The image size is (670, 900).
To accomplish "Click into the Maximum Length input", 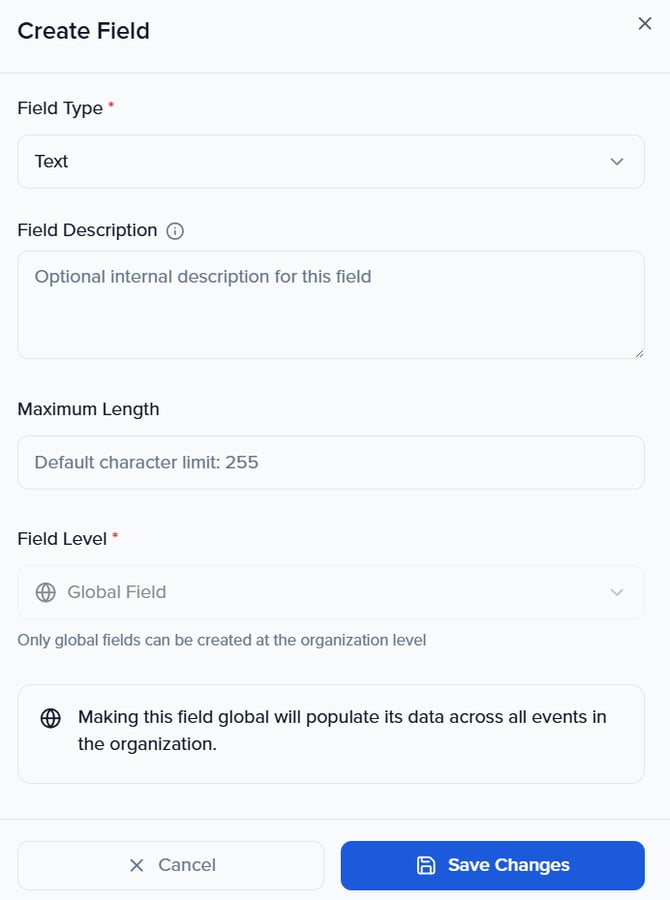I will click(x=330, y=462).
